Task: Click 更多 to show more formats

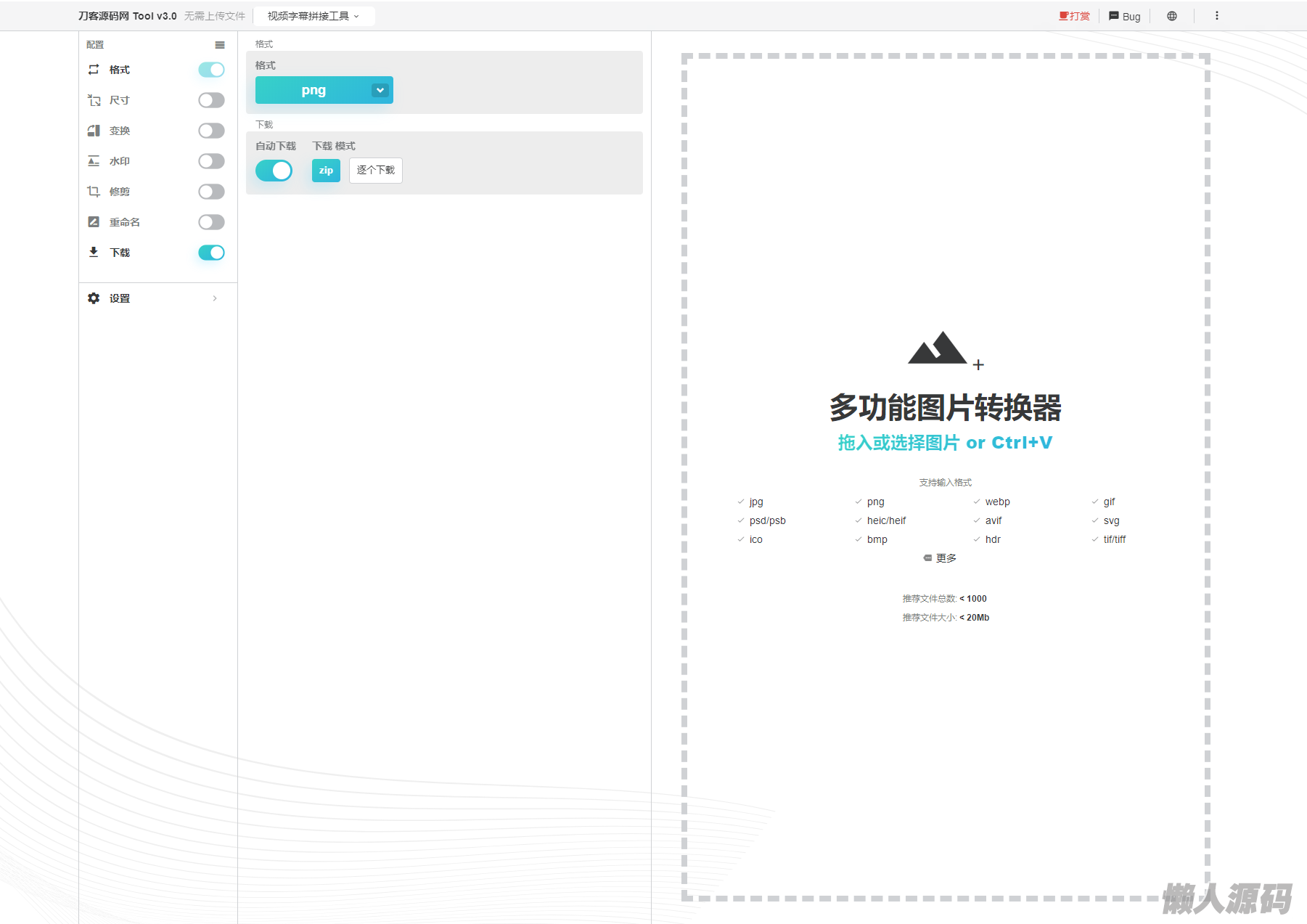Action: (x=946, y=558)
